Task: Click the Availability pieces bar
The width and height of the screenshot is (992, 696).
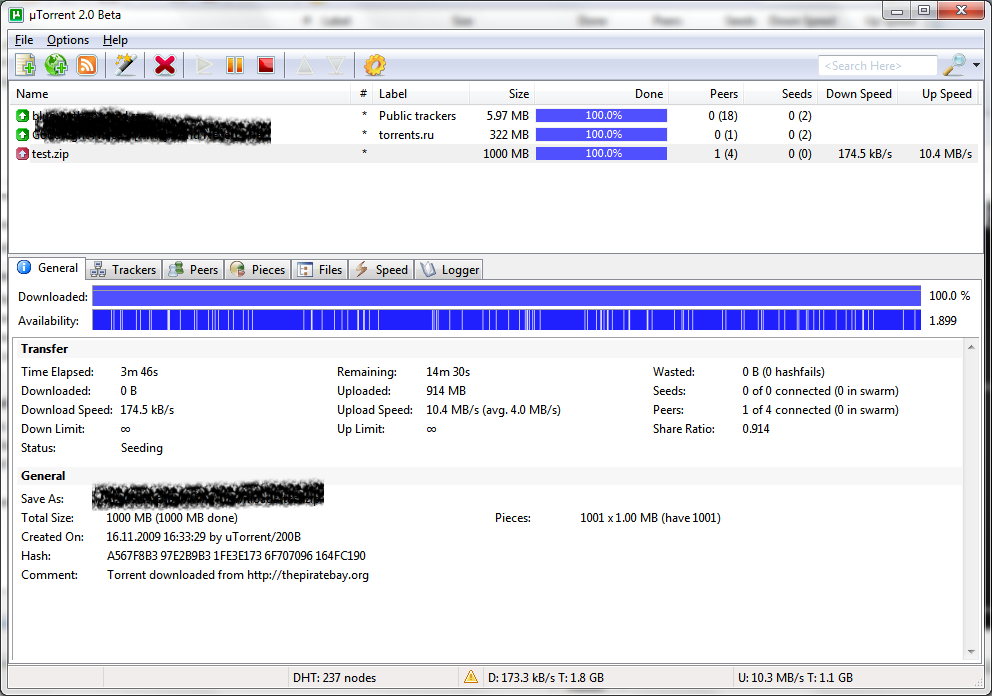Action: point(506,320)
